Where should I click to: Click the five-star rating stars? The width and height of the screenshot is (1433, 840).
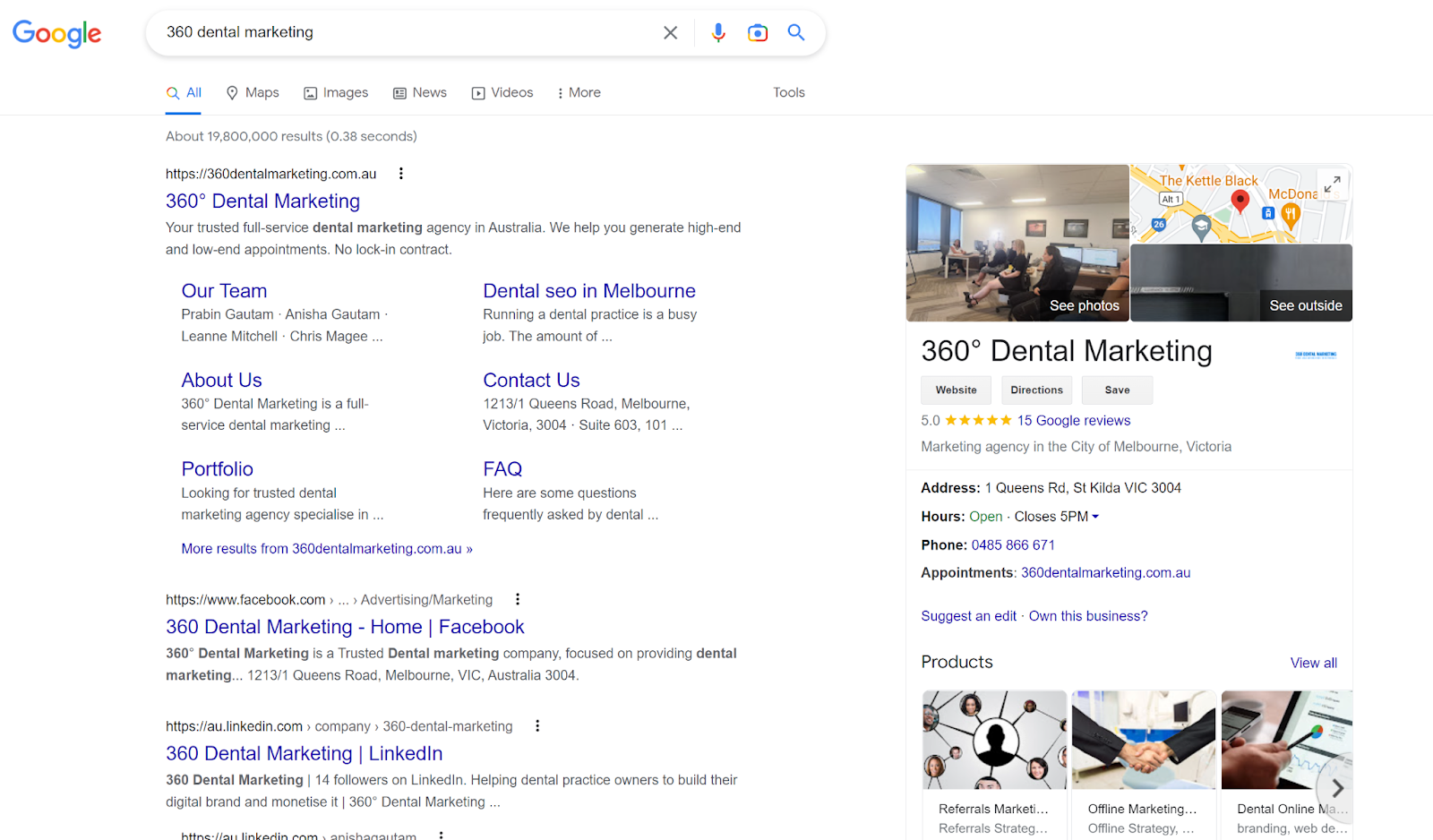point(978,420)
